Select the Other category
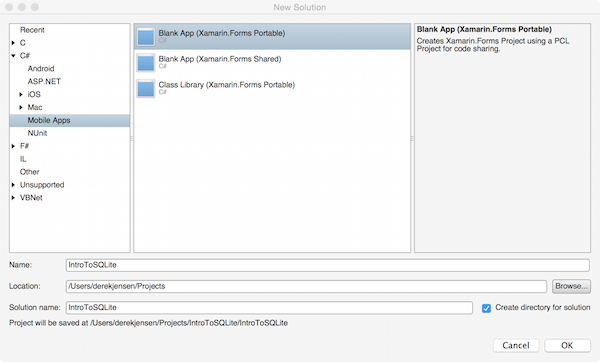The image size is (600, 362). click(x=29, y=172)
